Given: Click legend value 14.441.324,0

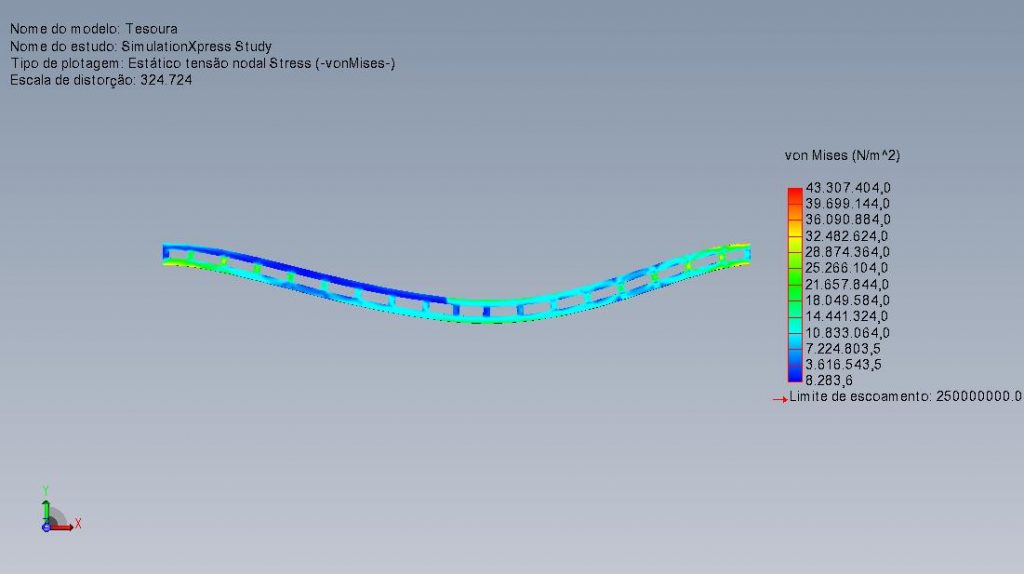Looking at the screenshot, I should click(848, 317).
